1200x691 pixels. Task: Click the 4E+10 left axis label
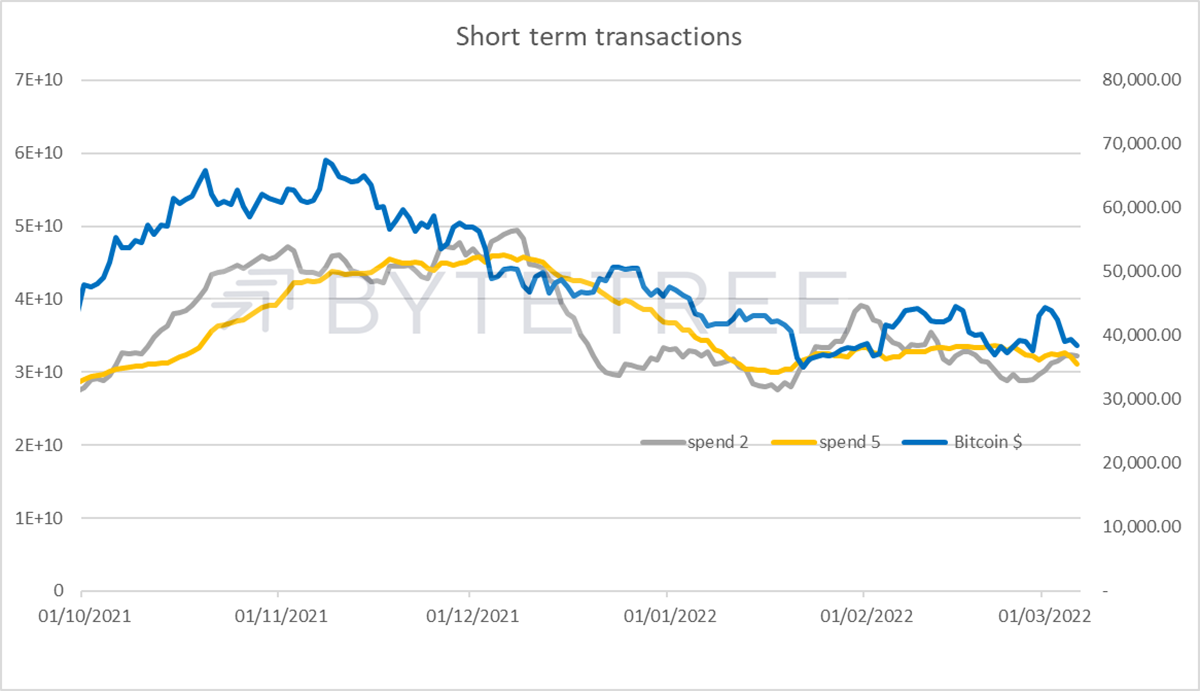click(41, 299)
